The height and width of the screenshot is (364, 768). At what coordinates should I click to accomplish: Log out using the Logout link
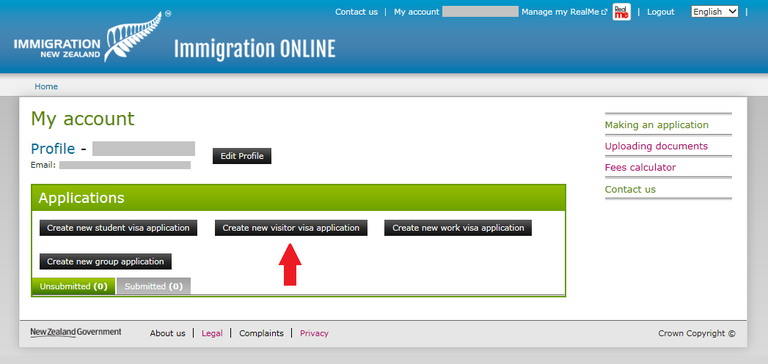661,12
